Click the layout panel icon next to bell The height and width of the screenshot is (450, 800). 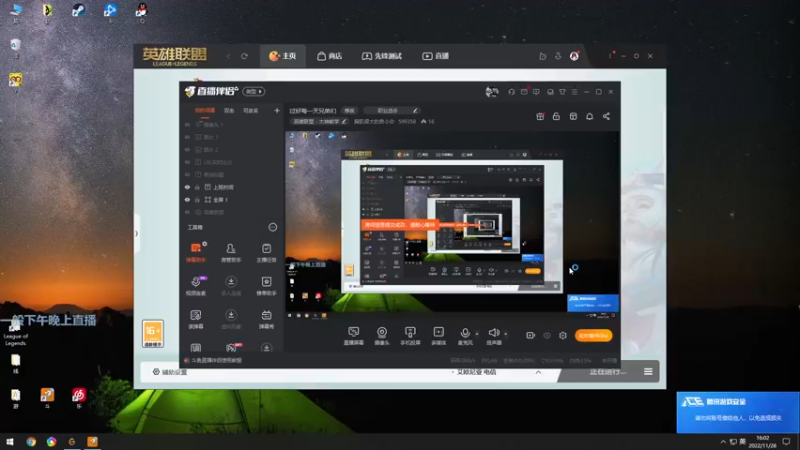[x=573, y=116]
